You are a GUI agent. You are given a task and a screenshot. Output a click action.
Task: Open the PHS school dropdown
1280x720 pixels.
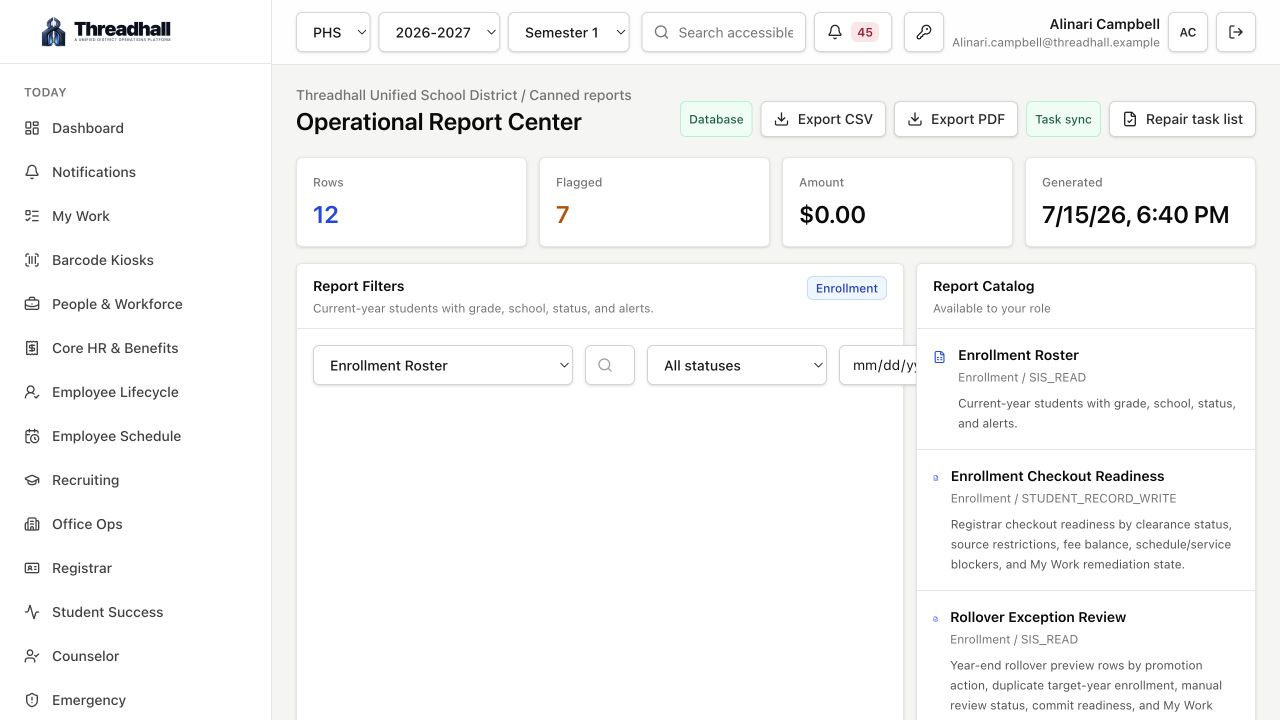333,32
